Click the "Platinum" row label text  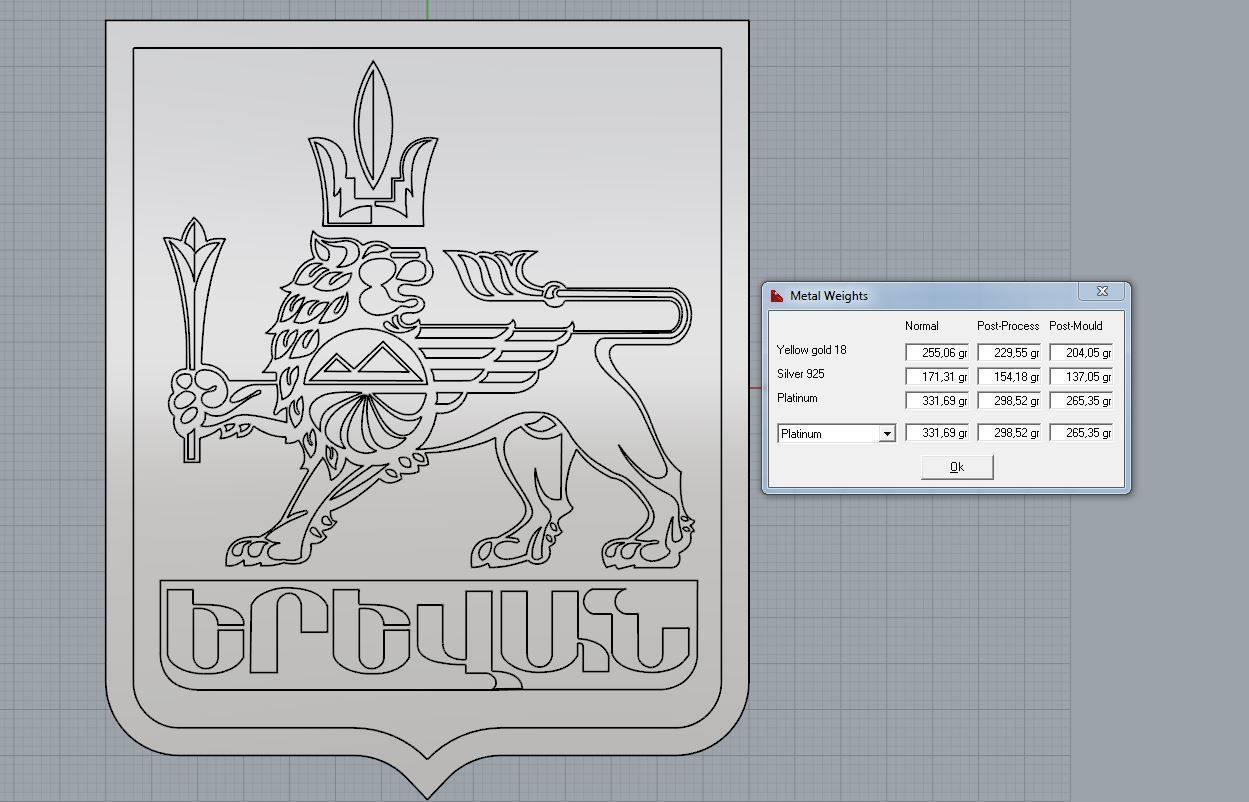(x=797, y=398)
